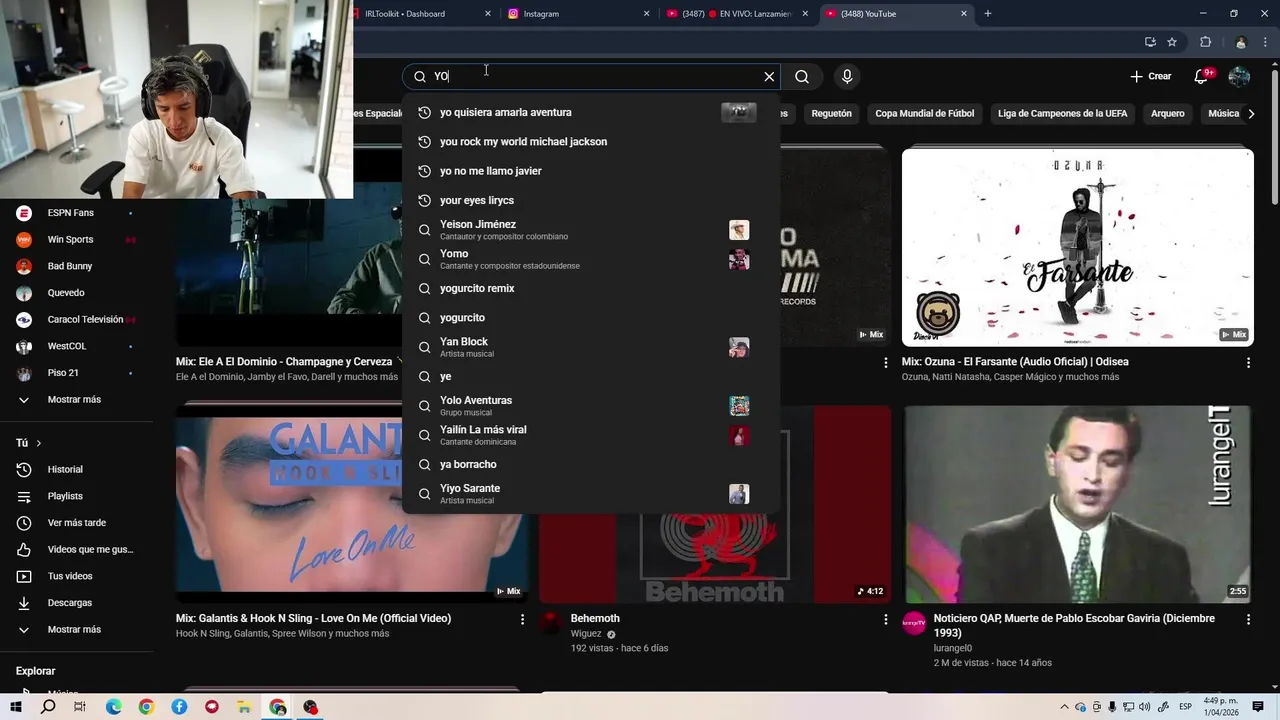Open Tus videos in sidebar
This screenshot has width=1280, height=720.
click(x=75, y=576)
